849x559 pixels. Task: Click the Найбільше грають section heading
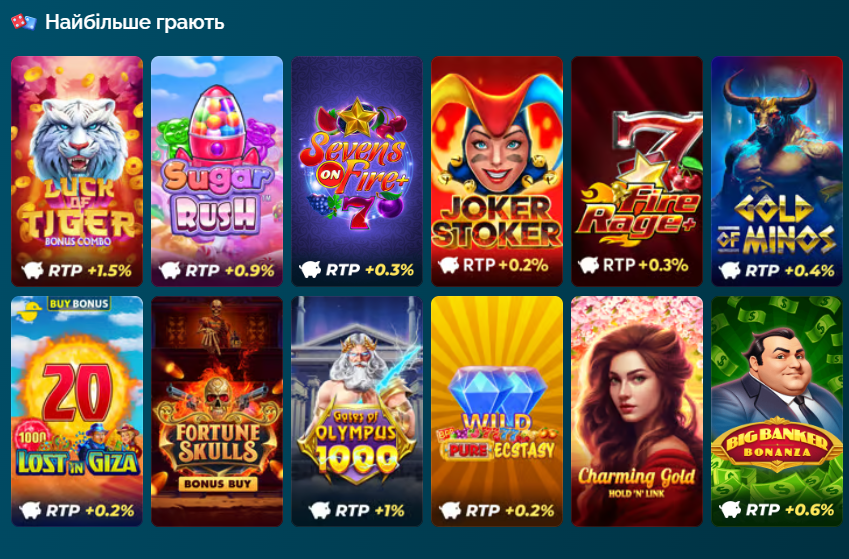click(134, 22)
